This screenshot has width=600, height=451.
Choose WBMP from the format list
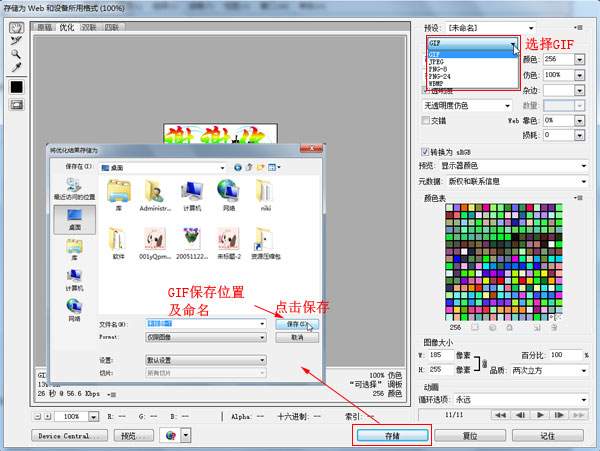click(x=473, y=83)
